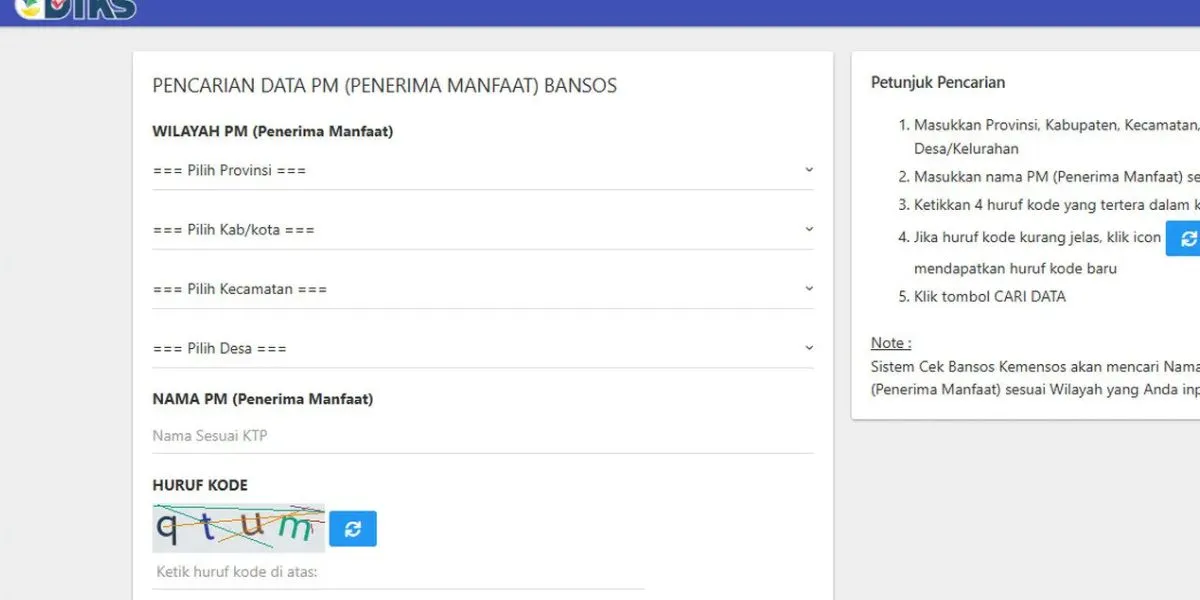Image resolution: width=1200 pixels, height=600 pixels.
Task: Click the underlined 'Note :' text
Action: point(891,343)
